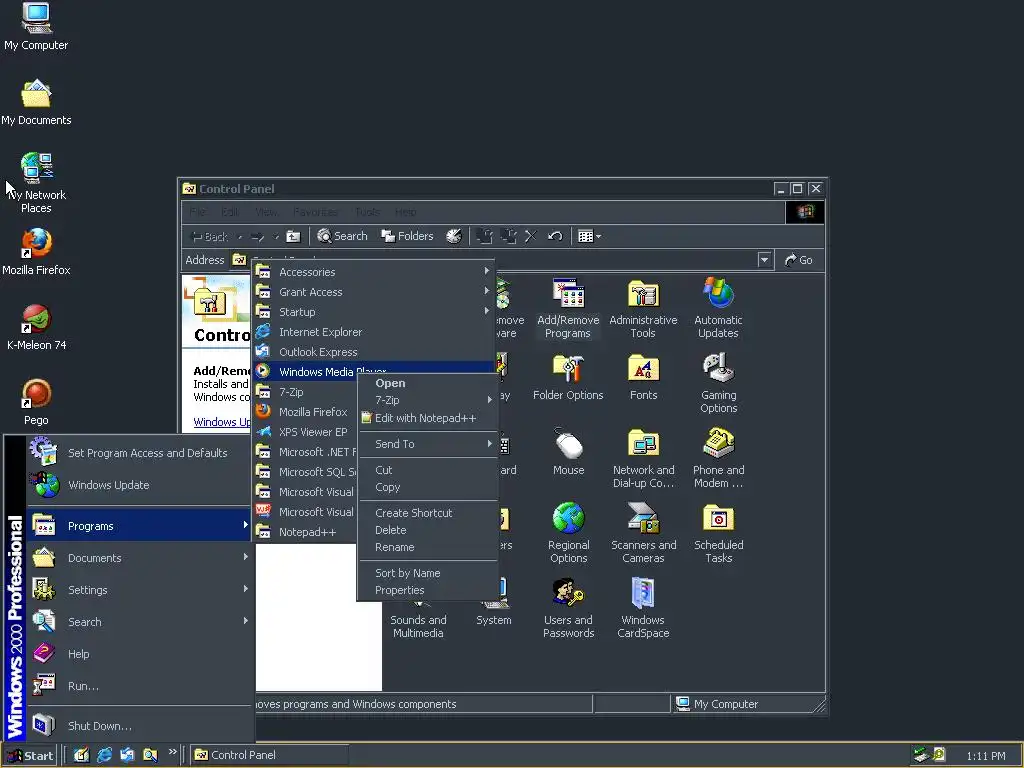Select Mozilla Firefox desktop shortcut

coord(36,253)
